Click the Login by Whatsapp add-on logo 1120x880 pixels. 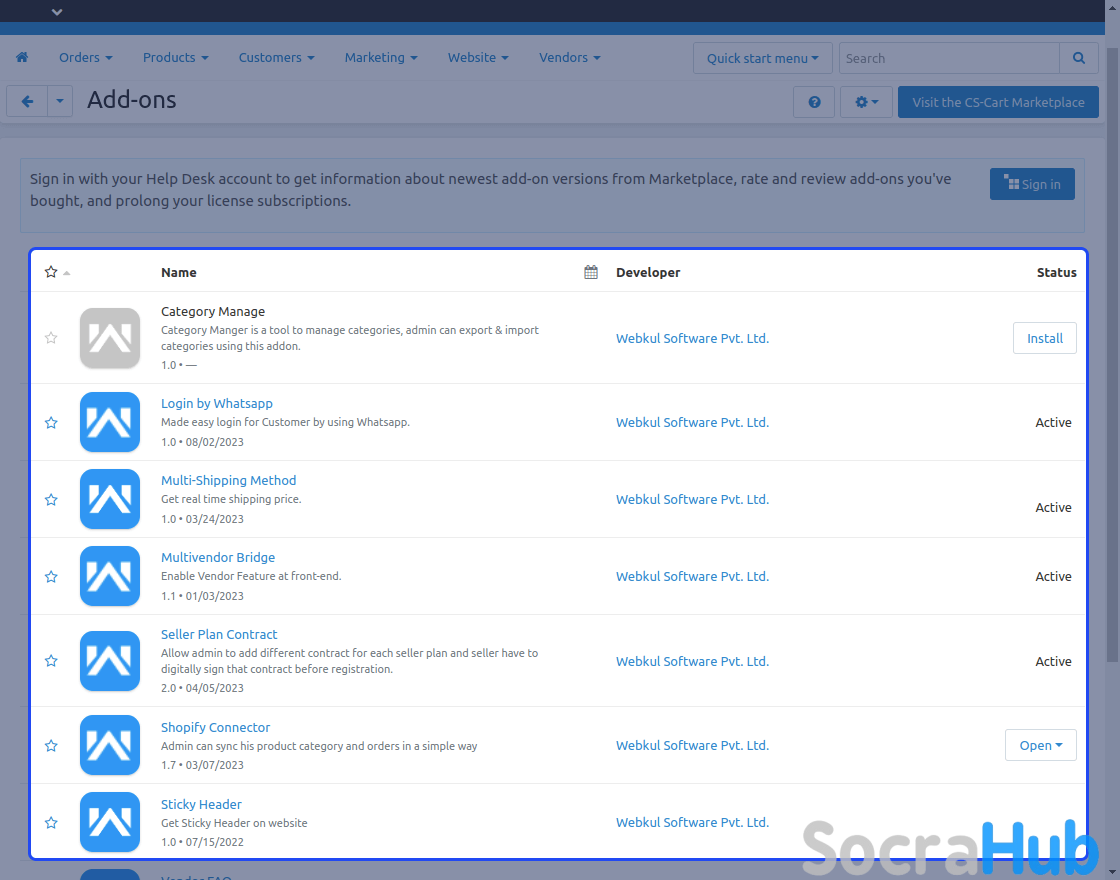(110, 422)
